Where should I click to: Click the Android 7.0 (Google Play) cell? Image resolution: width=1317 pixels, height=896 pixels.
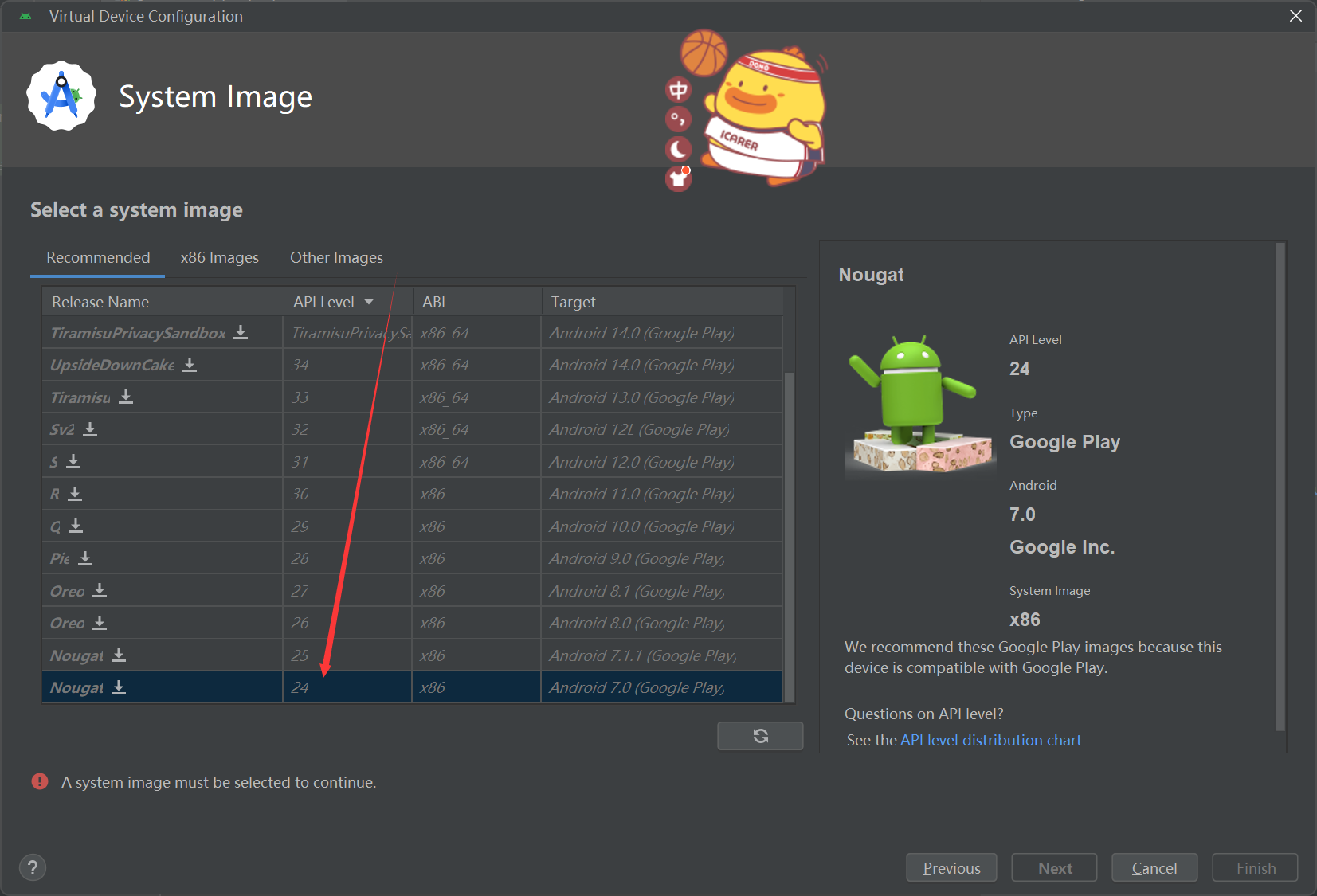point(661,687)
